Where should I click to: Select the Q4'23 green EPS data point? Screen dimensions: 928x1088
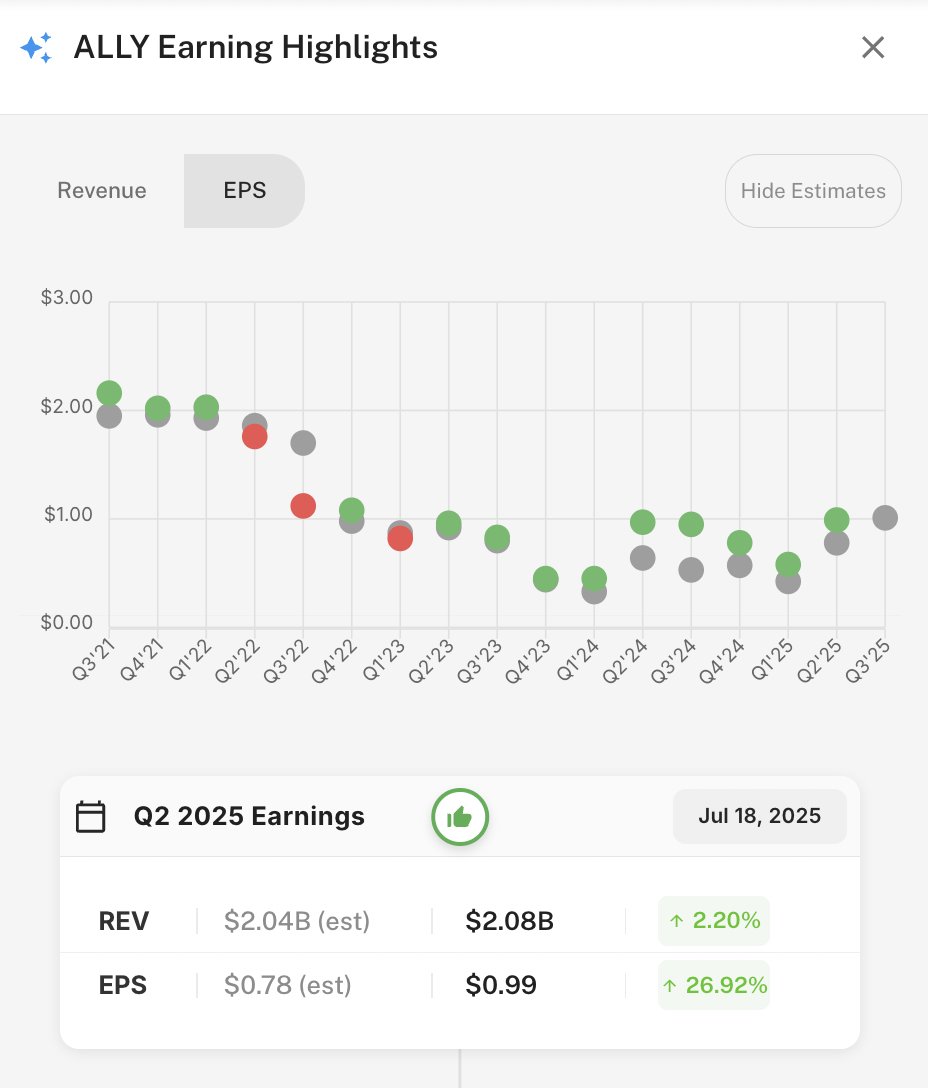[546, 579]
